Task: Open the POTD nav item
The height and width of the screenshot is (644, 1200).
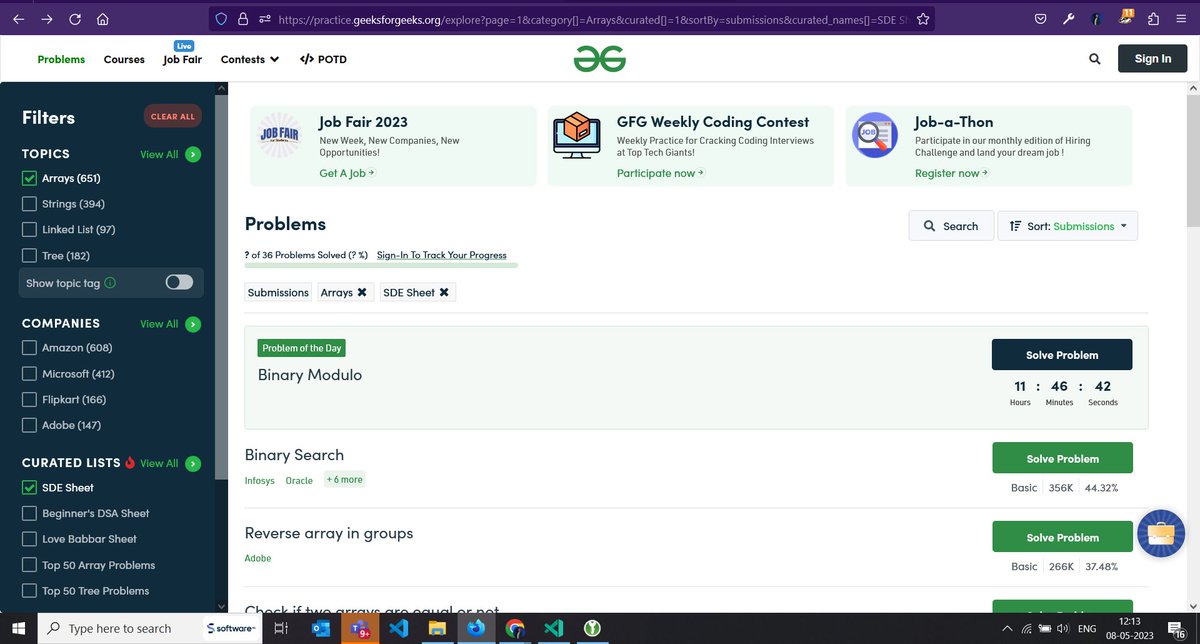Action: coord(323,59)
